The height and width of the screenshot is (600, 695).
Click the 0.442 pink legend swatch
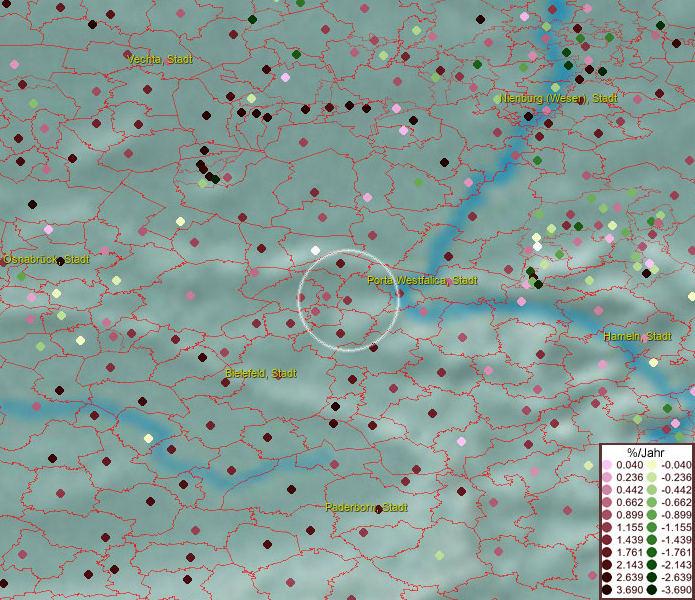607,490
